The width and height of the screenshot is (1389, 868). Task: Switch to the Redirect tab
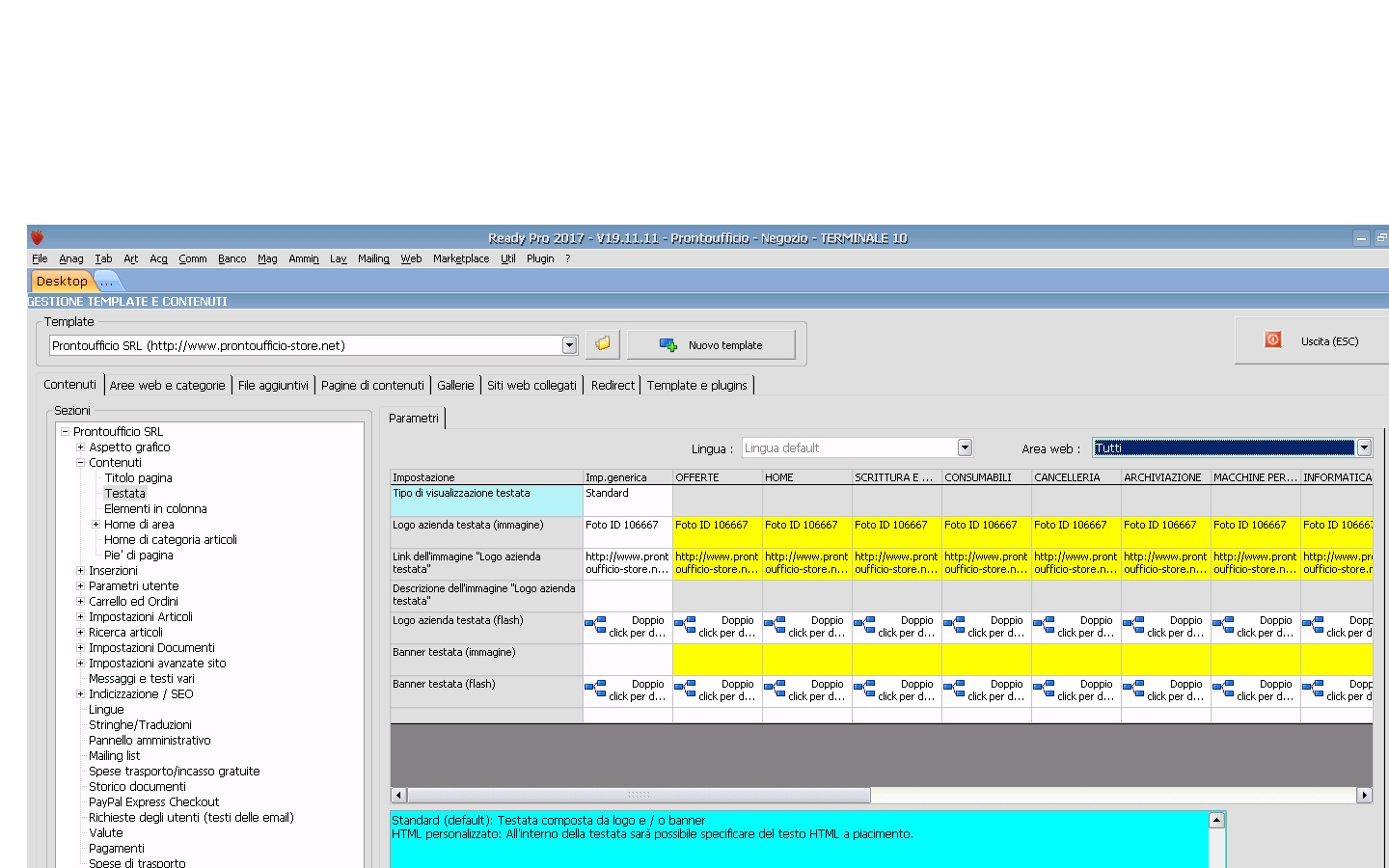click(x=613, y=385)
